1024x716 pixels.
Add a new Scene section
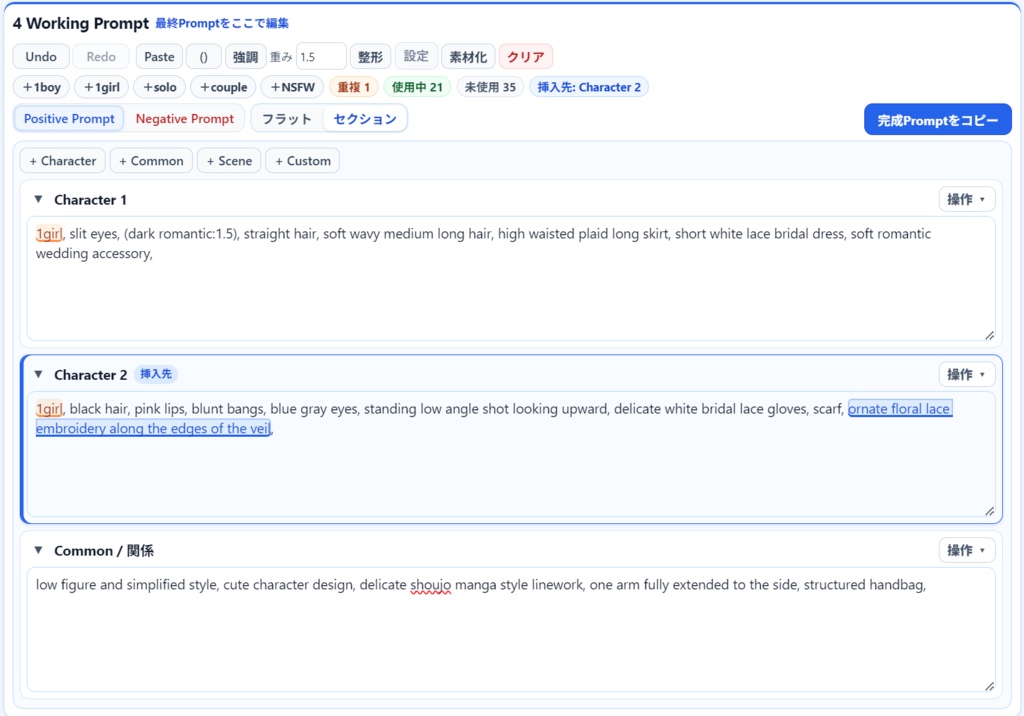229,161
